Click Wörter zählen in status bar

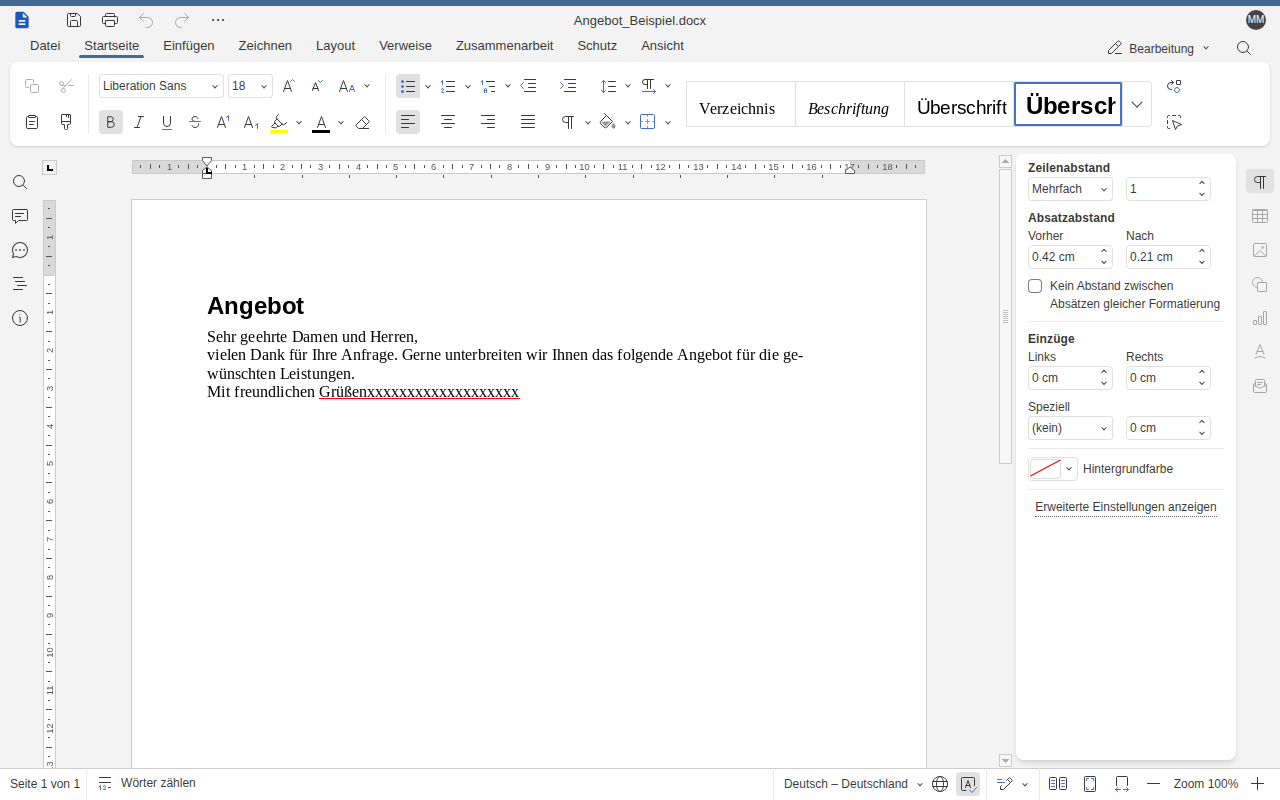click(146, 783)
